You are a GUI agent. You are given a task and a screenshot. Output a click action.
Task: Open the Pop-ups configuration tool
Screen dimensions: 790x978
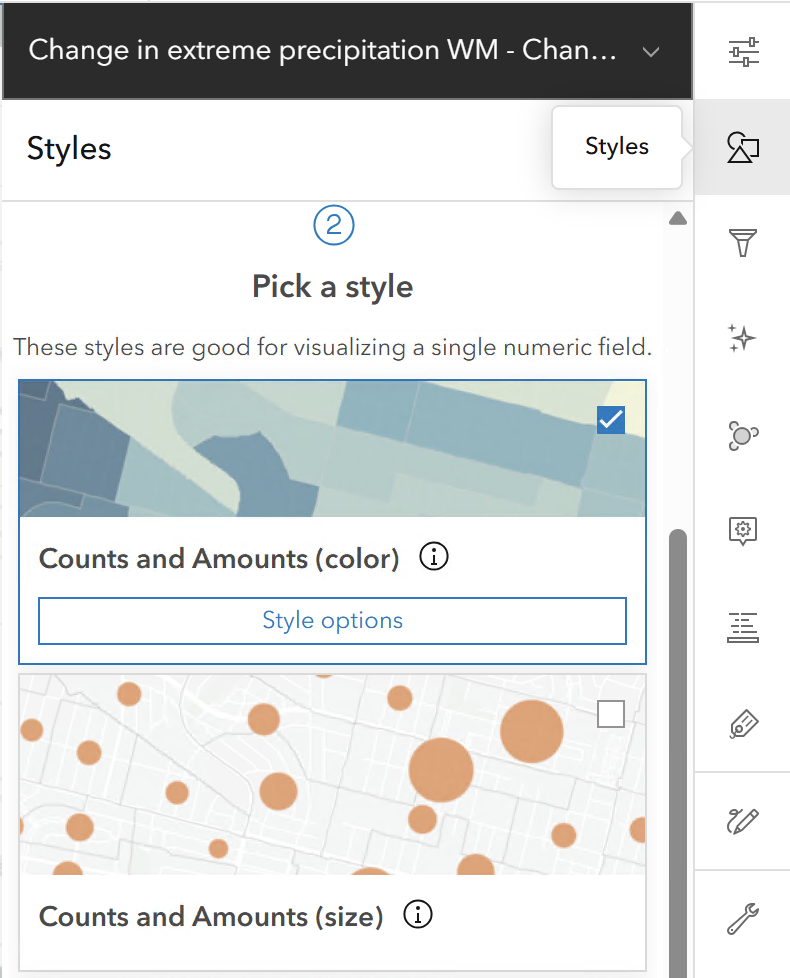pyautogui.click(x=743, y=531)
